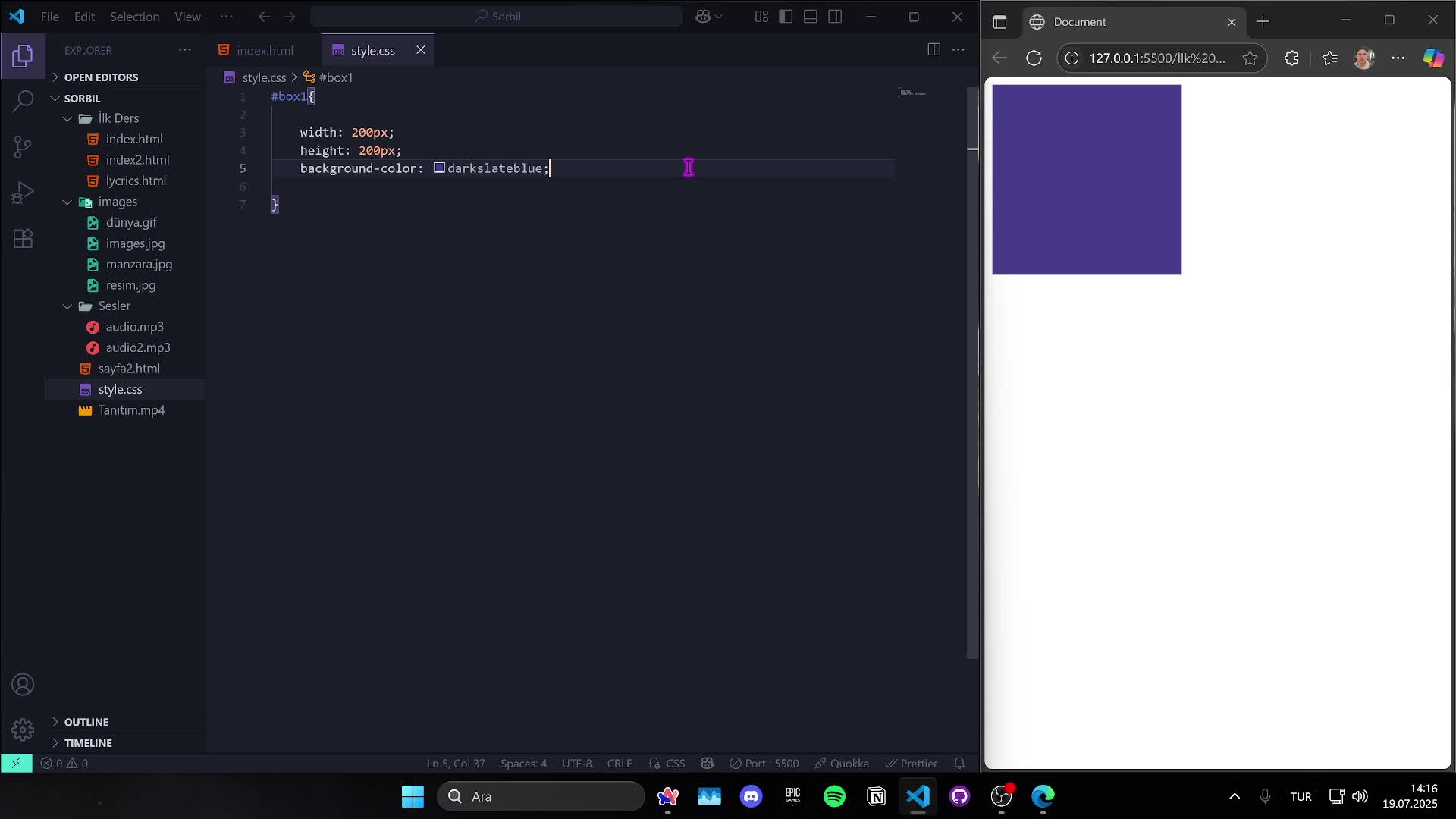Open the Search view in the activity bar
Image resolution: width=1456 pixels, height=819 pixels.
pyautogui.click(x=23, y=101)
